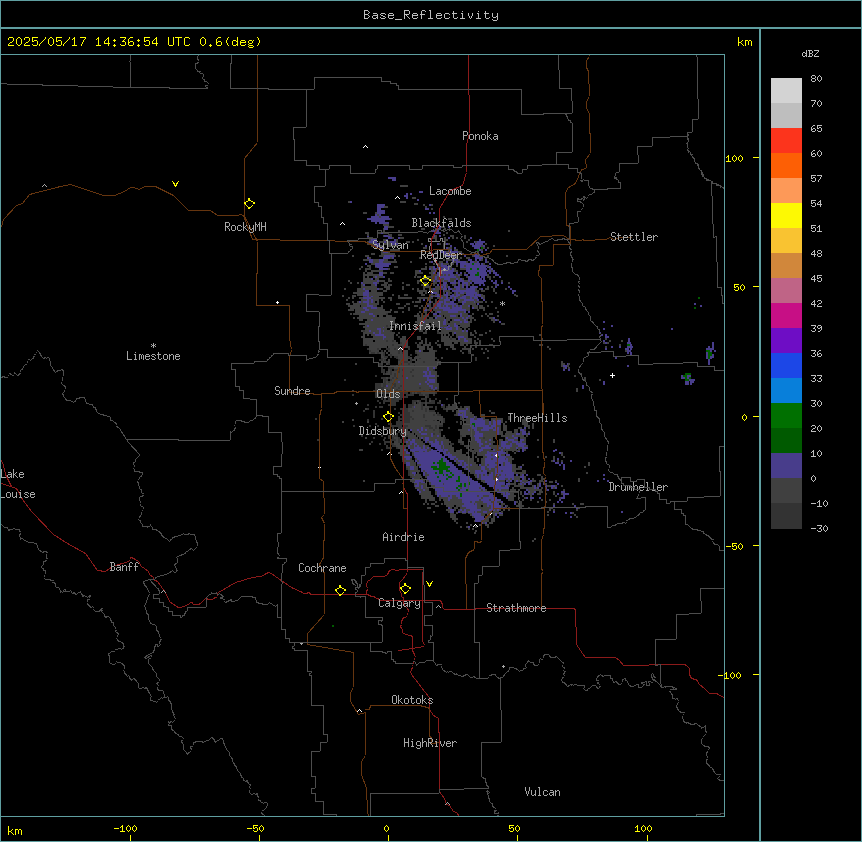The width and height of the screenshot is (862, 842).
Task: Click the Stettler label
Action: click(x=634, y=237)
